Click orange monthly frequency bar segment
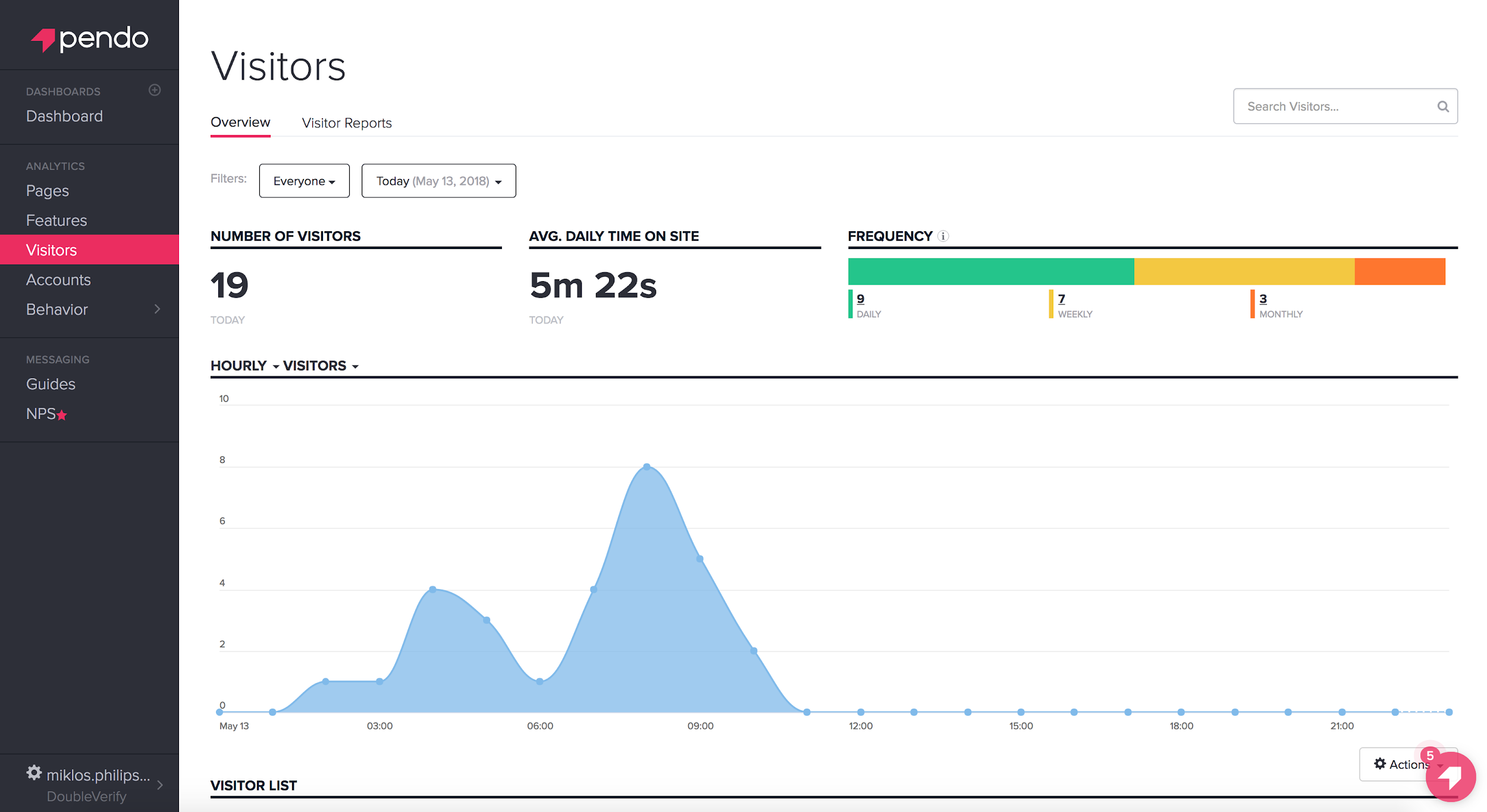Image resolution: width=1487 pixels, height=812 pixels. pos(1400,272)
